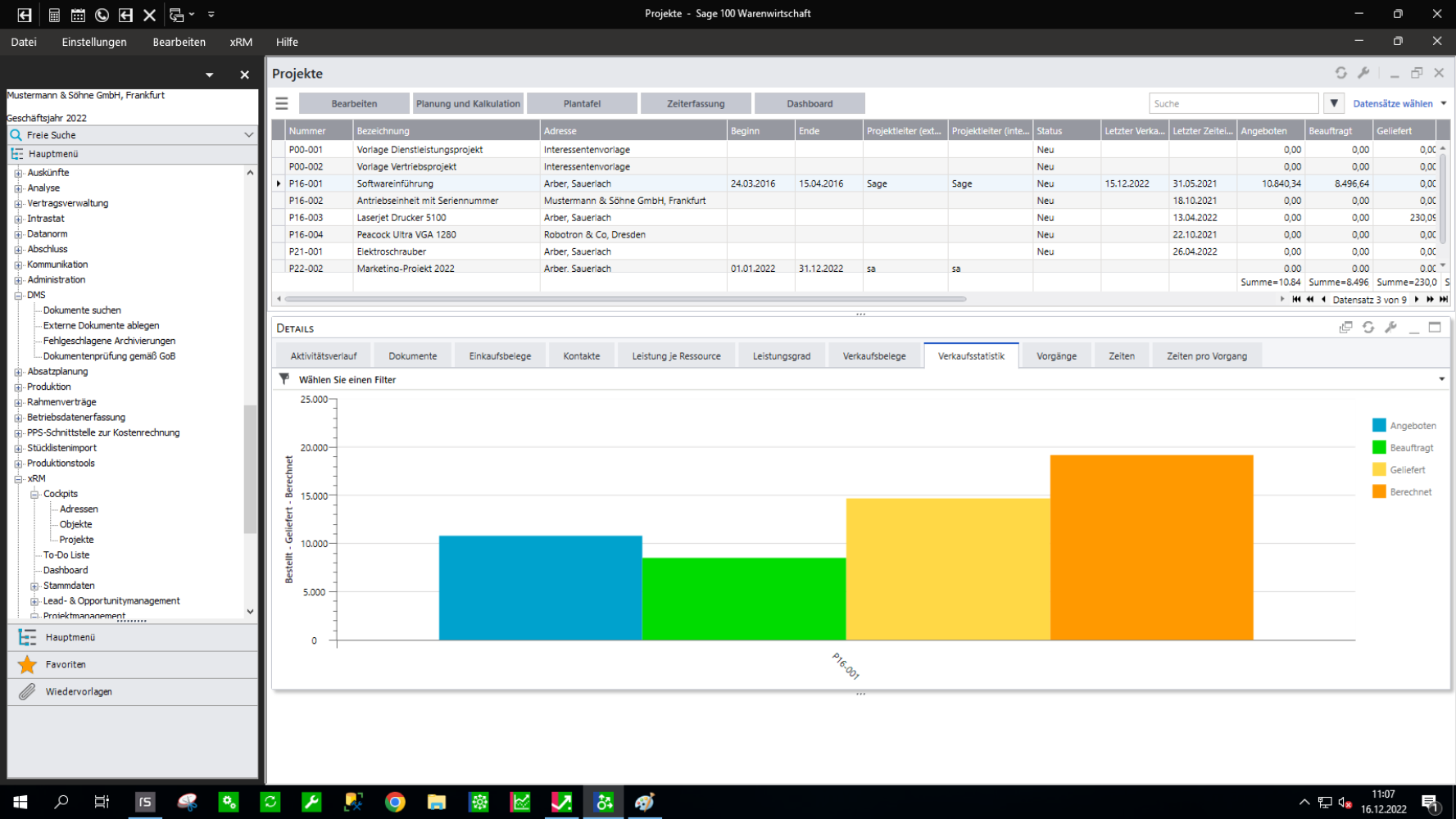Open the calculator from the title bar

pyautogui.click(x=54, y=15)
